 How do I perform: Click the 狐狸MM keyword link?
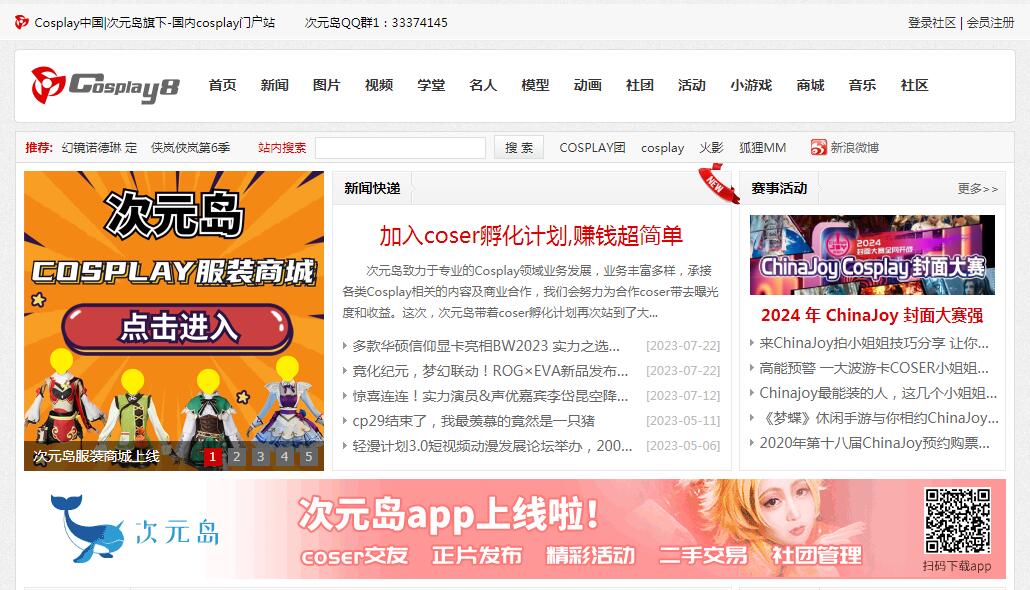[762, 148]
